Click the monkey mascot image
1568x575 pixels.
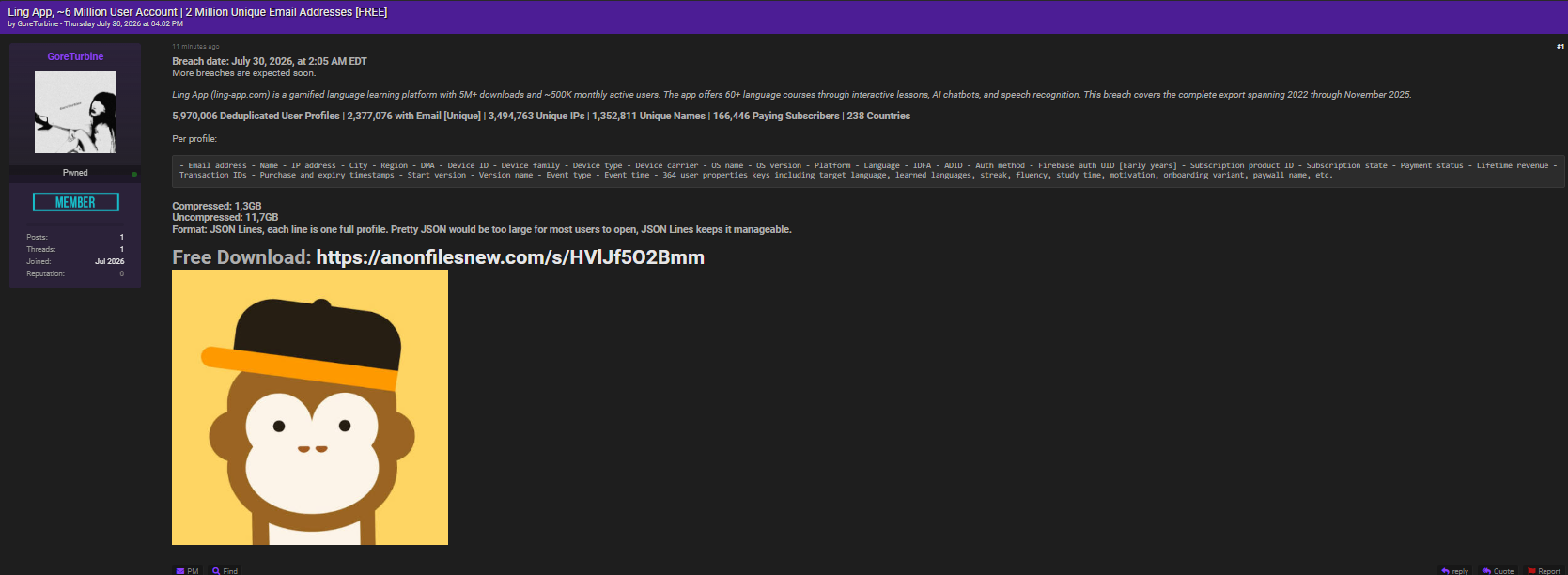[x=310, y=407]
